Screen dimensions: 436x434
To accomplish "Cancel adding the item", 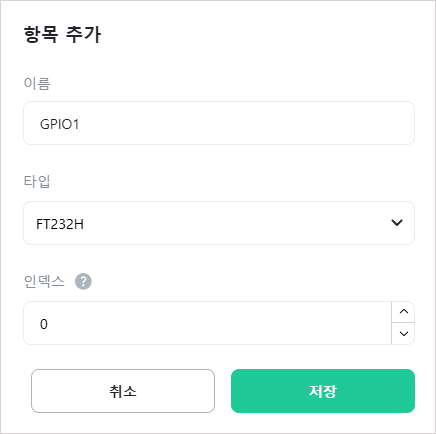I will [x=123, y=391].
